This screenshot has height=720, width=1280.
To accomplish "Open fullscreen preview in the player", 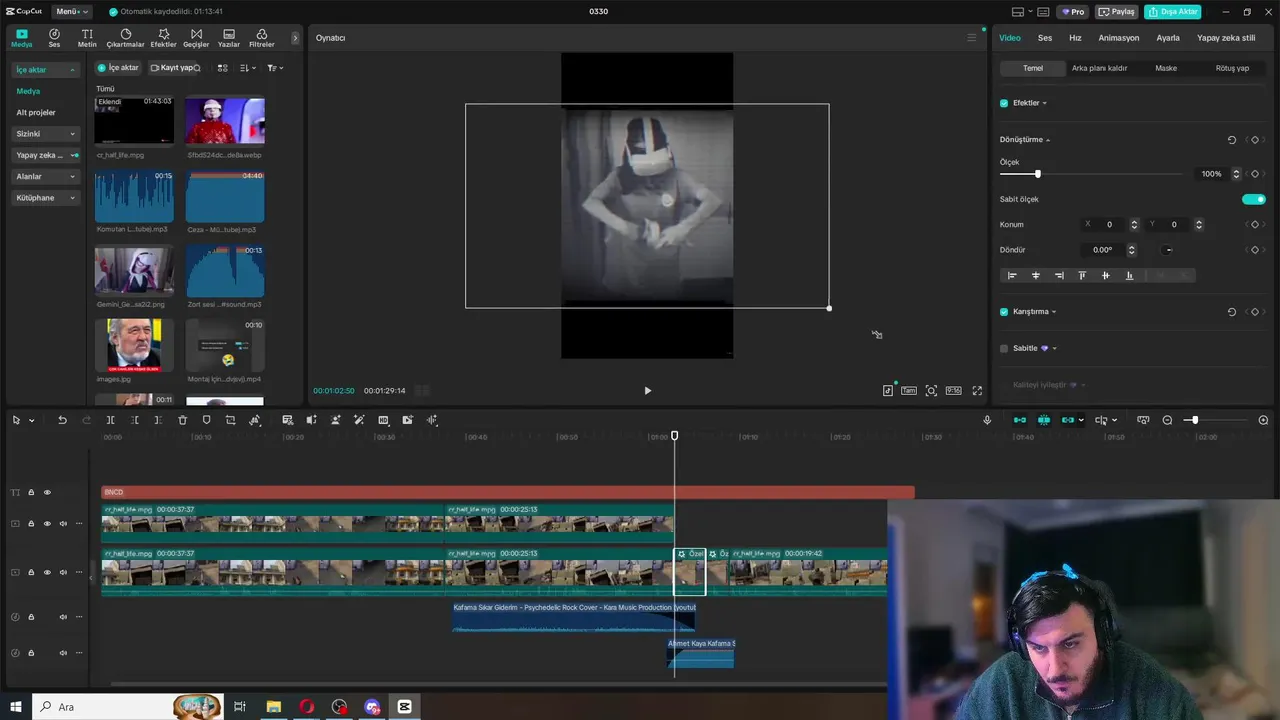I will click(x=977, y=391).
